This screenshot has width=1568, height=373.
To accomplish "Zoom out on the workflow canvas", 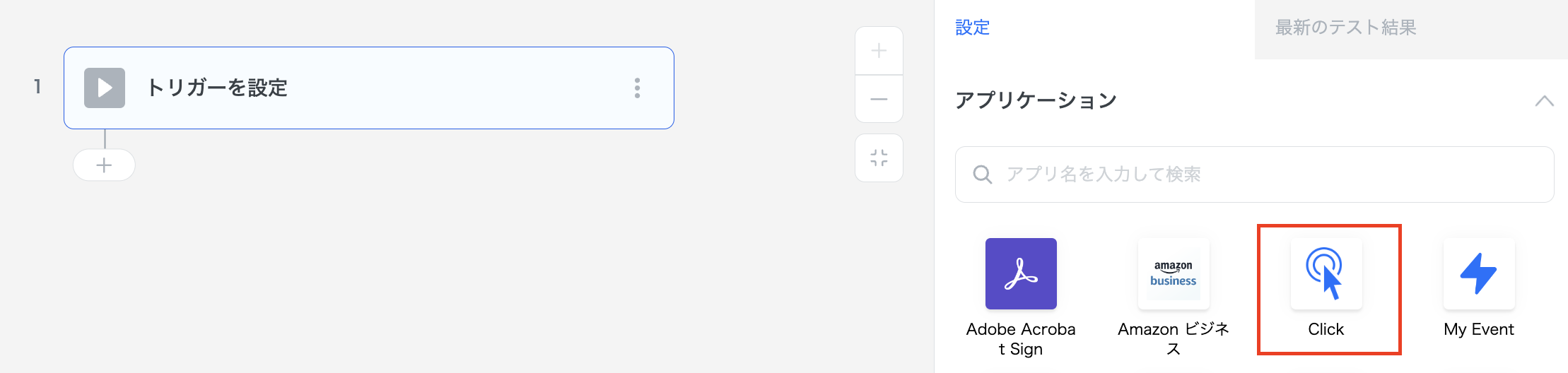I will point(879,100).
